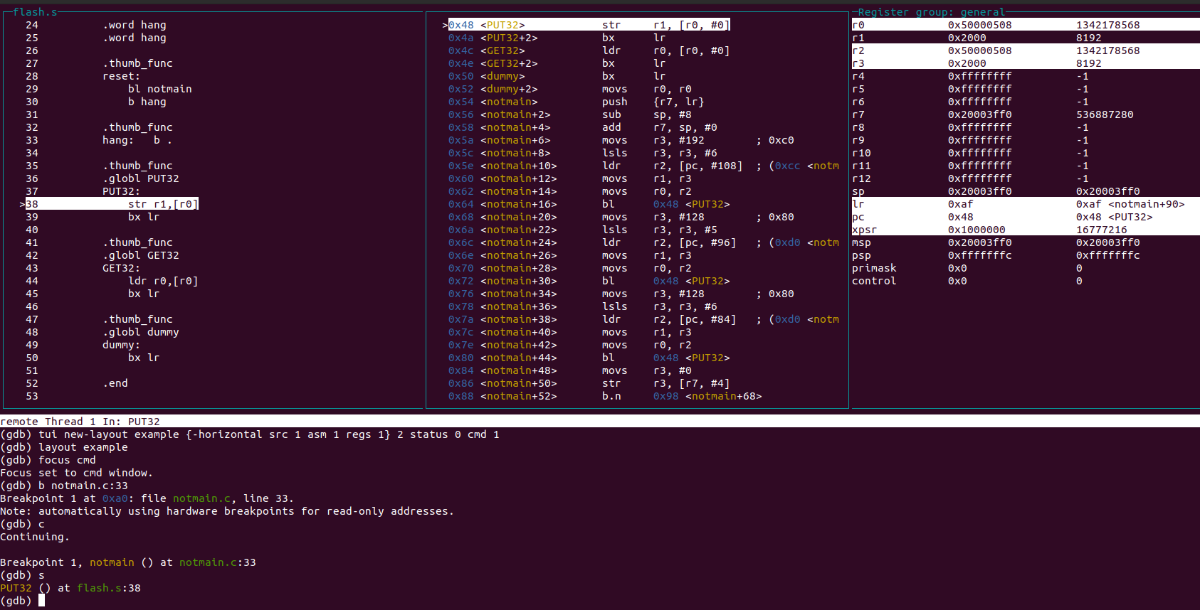Click the 'Continuing.' output line
Image resolution: width=1200 pixels, height=610 pixels.
point(35,537)
